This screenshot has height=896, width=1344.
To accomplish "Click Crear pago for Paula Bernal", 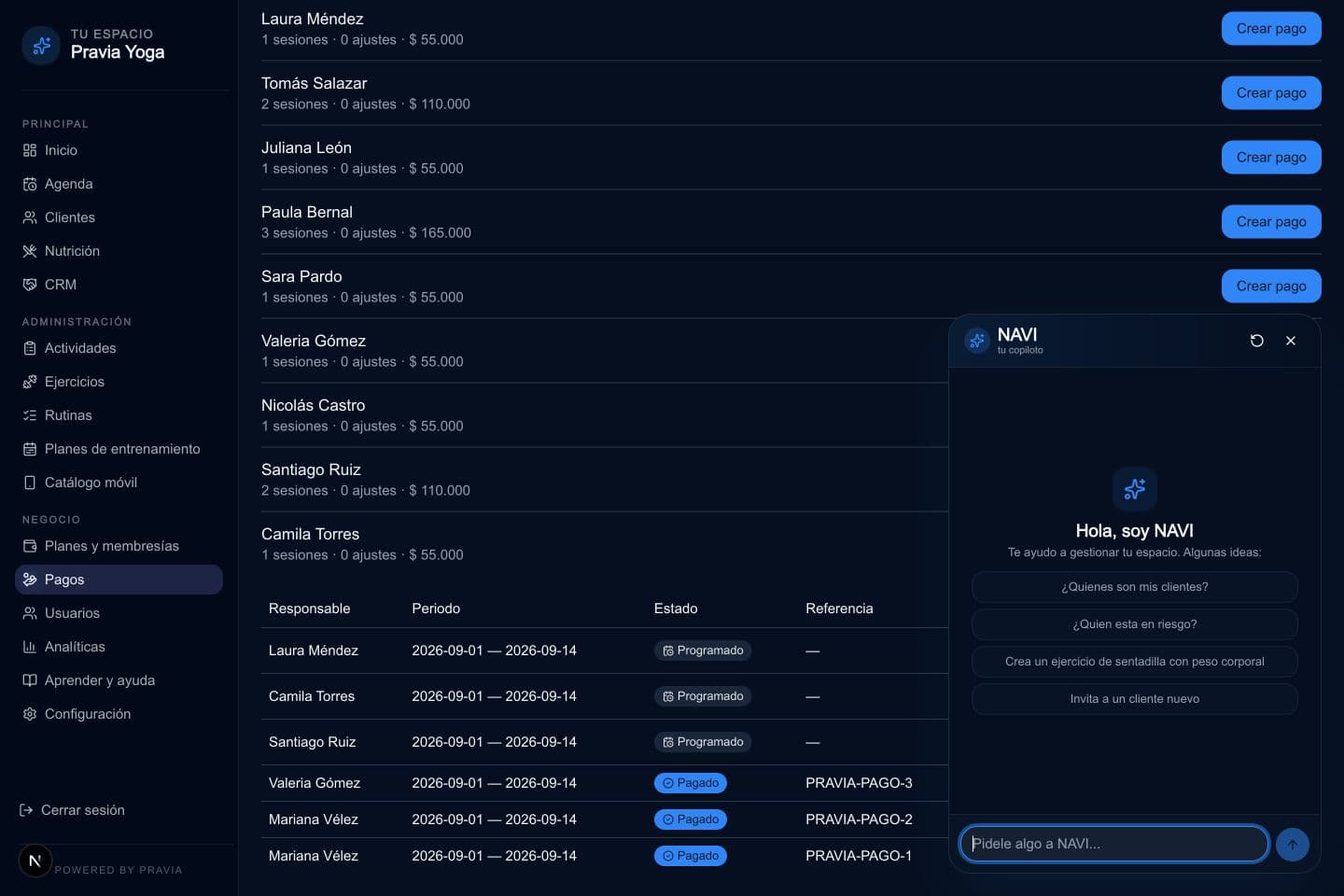I will [x=1271, y=222].
